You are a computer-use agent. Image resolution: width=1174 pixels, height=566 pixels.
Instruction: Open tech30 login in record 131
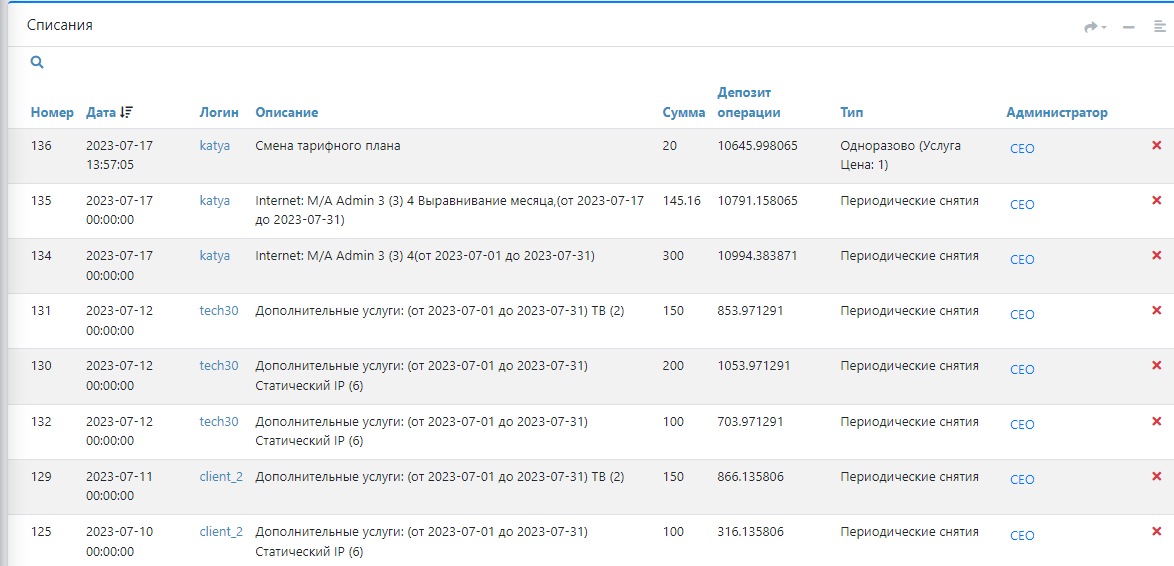coord(219,311)
